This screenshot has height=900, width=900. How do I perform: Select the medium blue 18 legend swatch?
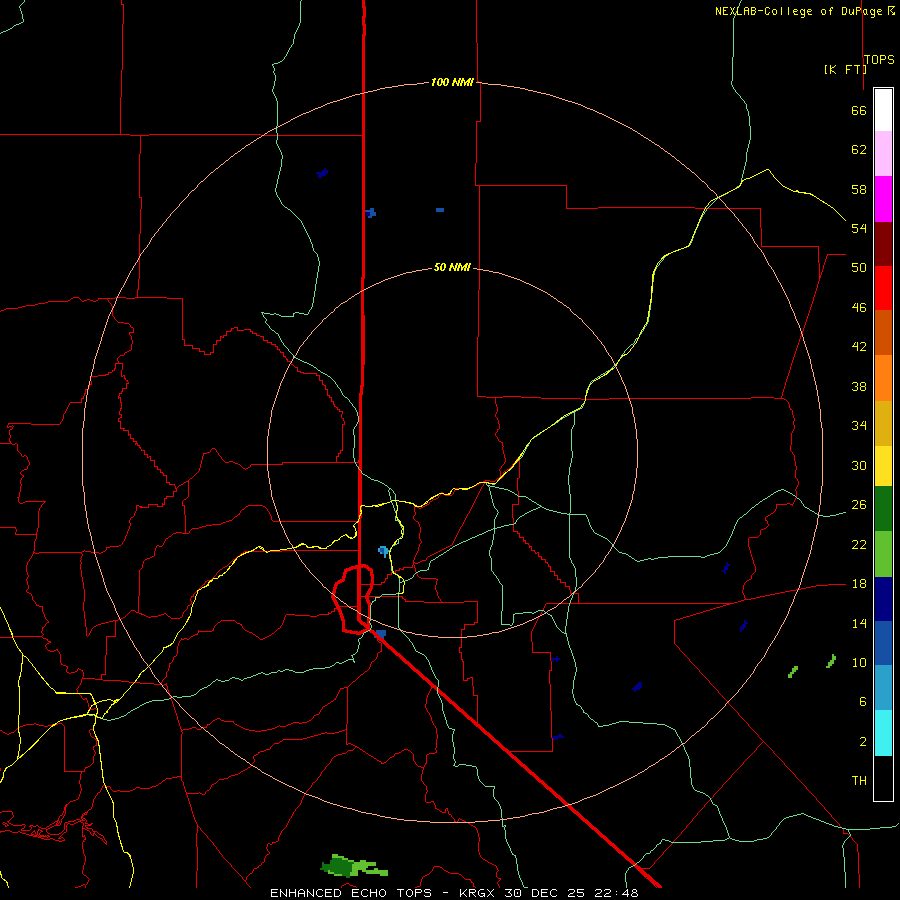(x=883, y=643)
